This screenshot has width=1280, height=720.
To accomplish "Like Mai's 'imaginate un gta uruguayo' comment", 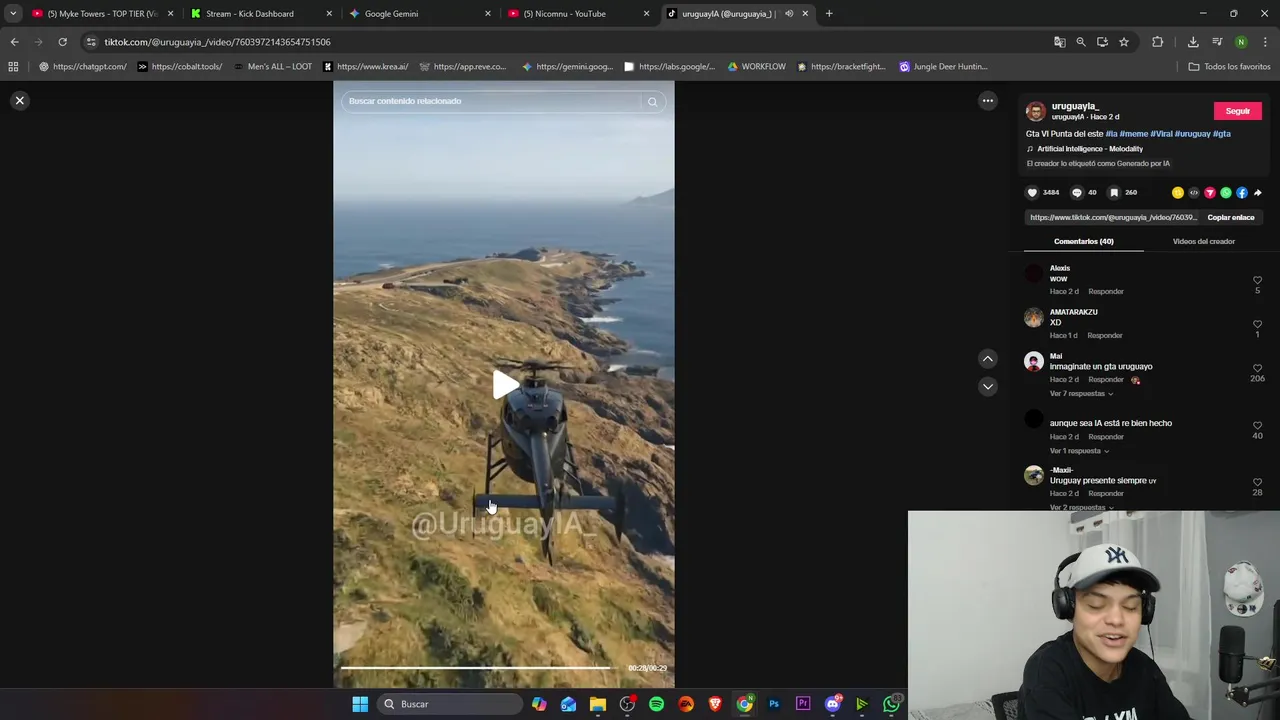I will (1257, 369).
